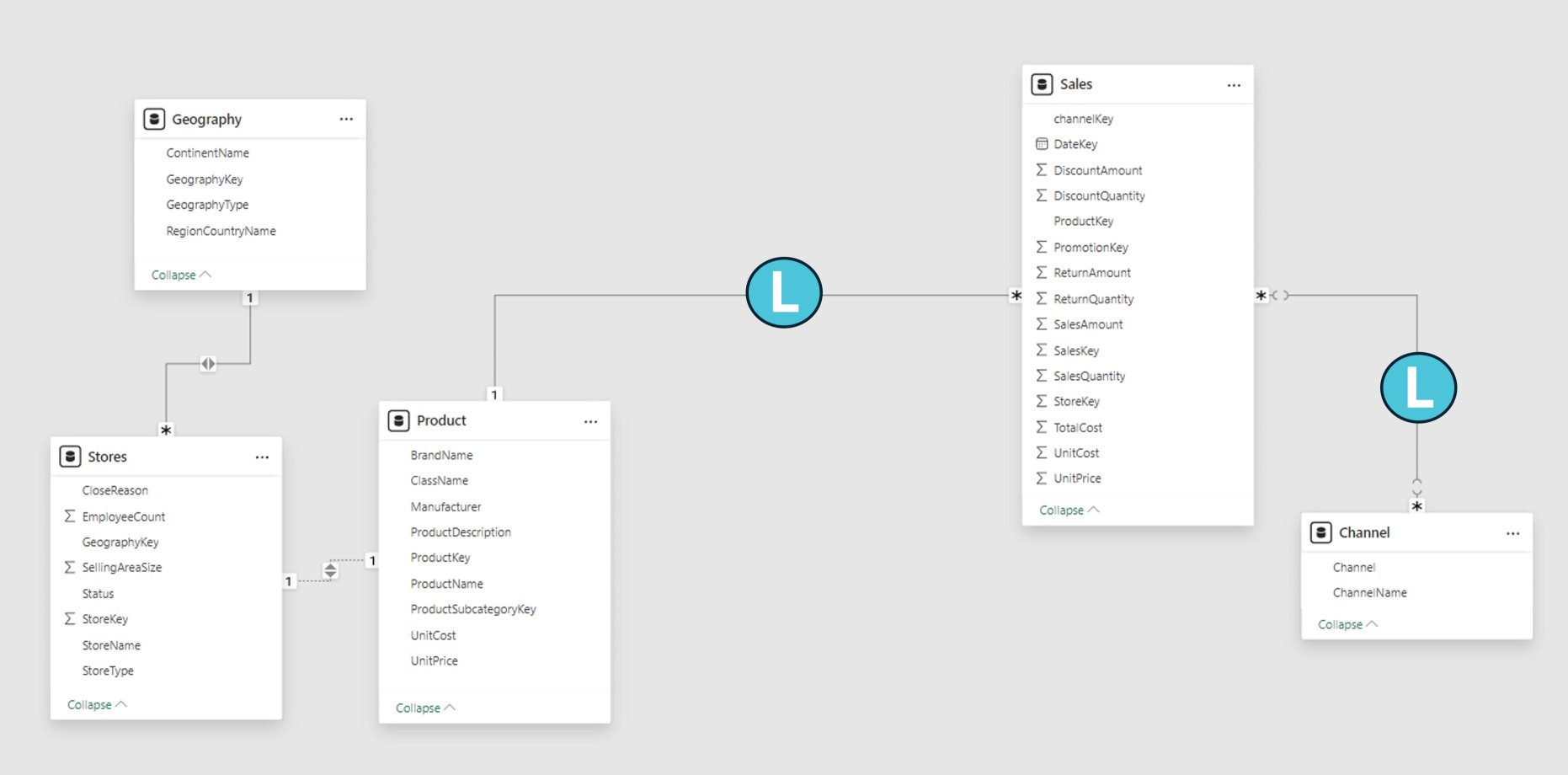Viewport: 1568px width, 775px height.
Task: Click the Product table database icon
Action: 398,420
